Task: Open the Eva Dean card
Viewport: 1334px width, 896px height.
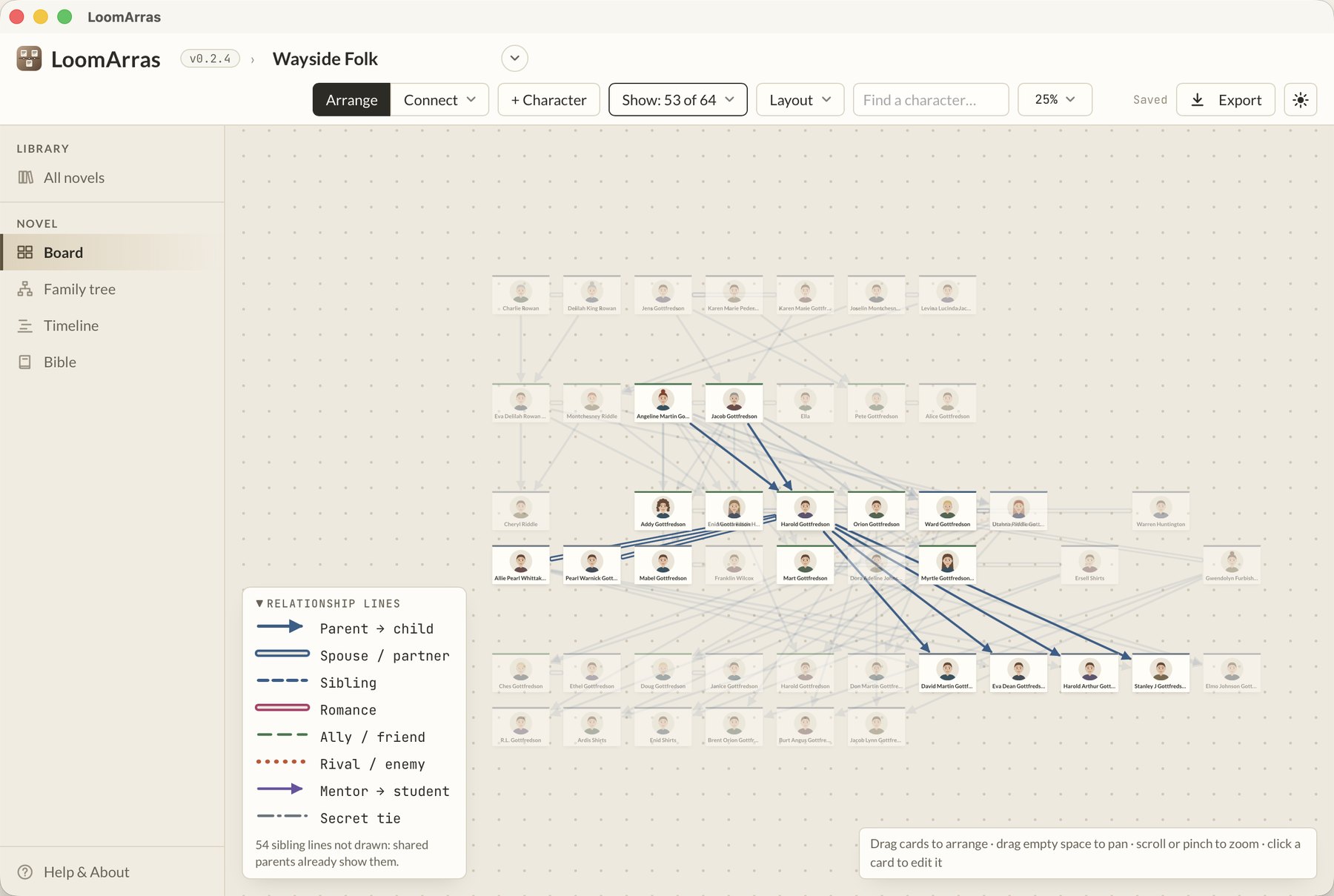Action: pos(1018,673)
